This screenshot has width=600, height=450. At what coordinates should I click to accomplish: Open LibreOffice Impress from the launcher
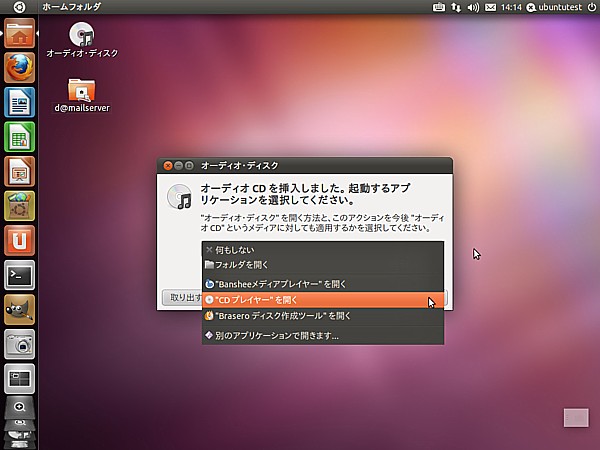click(x=19, y=171)
